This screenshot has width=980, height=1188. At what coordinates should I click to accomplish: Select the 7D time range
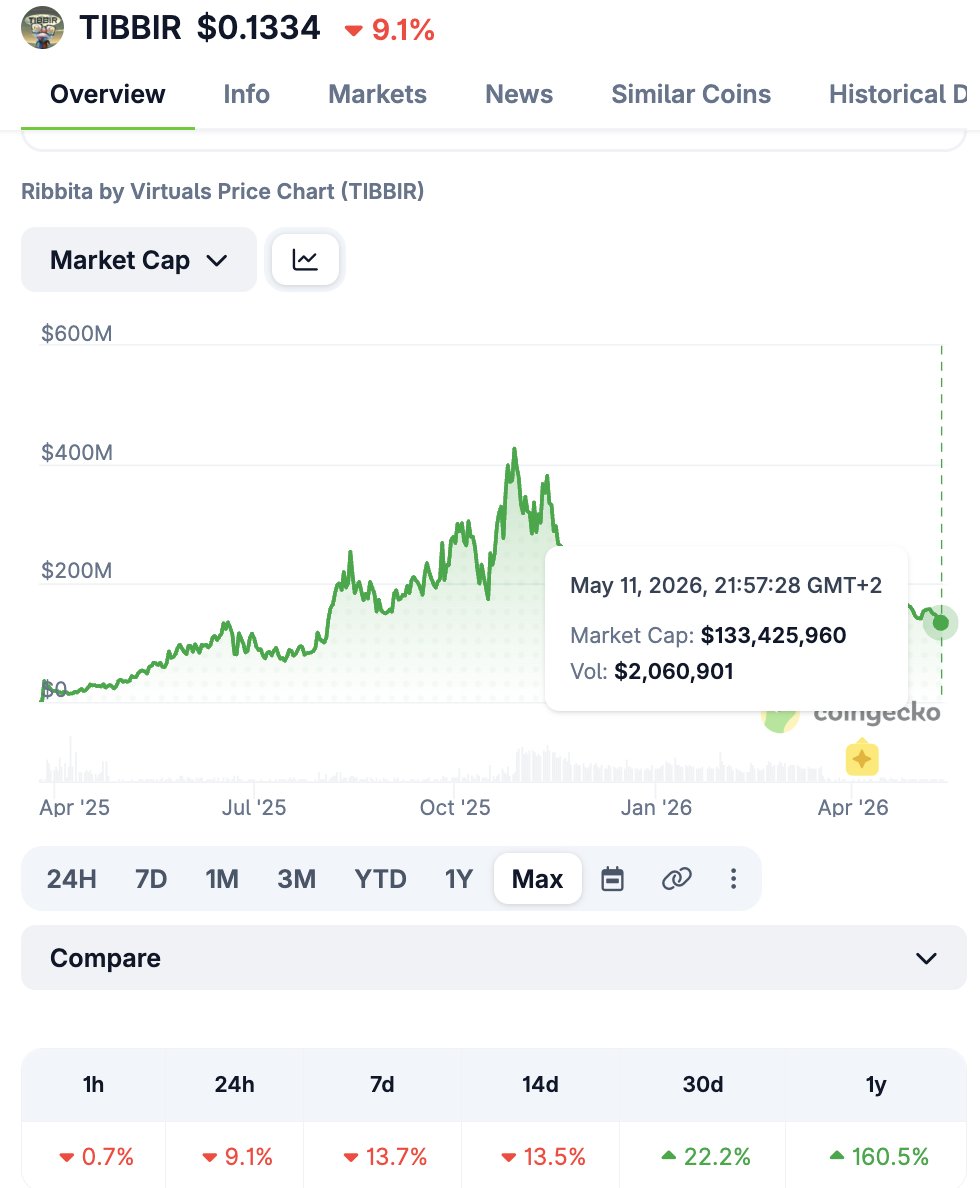point(151,879)
